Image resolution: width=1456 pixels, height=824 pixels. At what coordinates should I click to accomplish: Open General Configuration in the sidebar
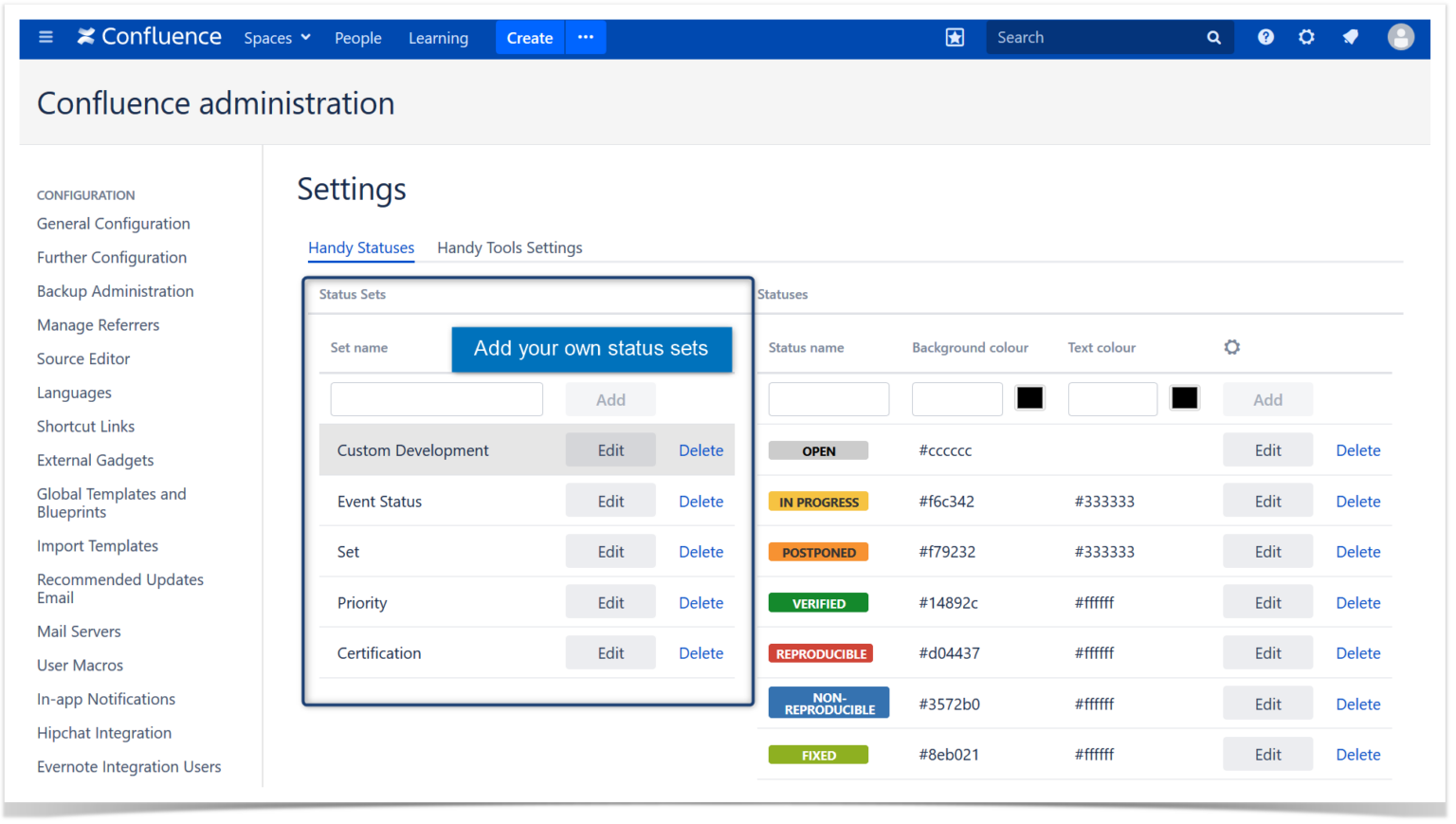[113, 224]
